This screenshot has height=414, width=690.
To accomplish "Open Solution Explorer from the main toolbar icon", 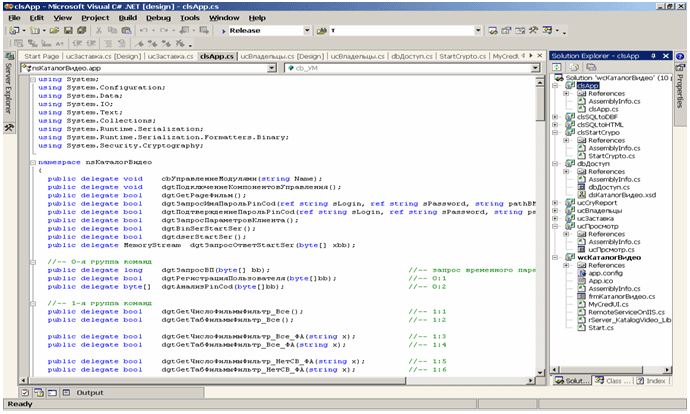I will click(493, 30).
